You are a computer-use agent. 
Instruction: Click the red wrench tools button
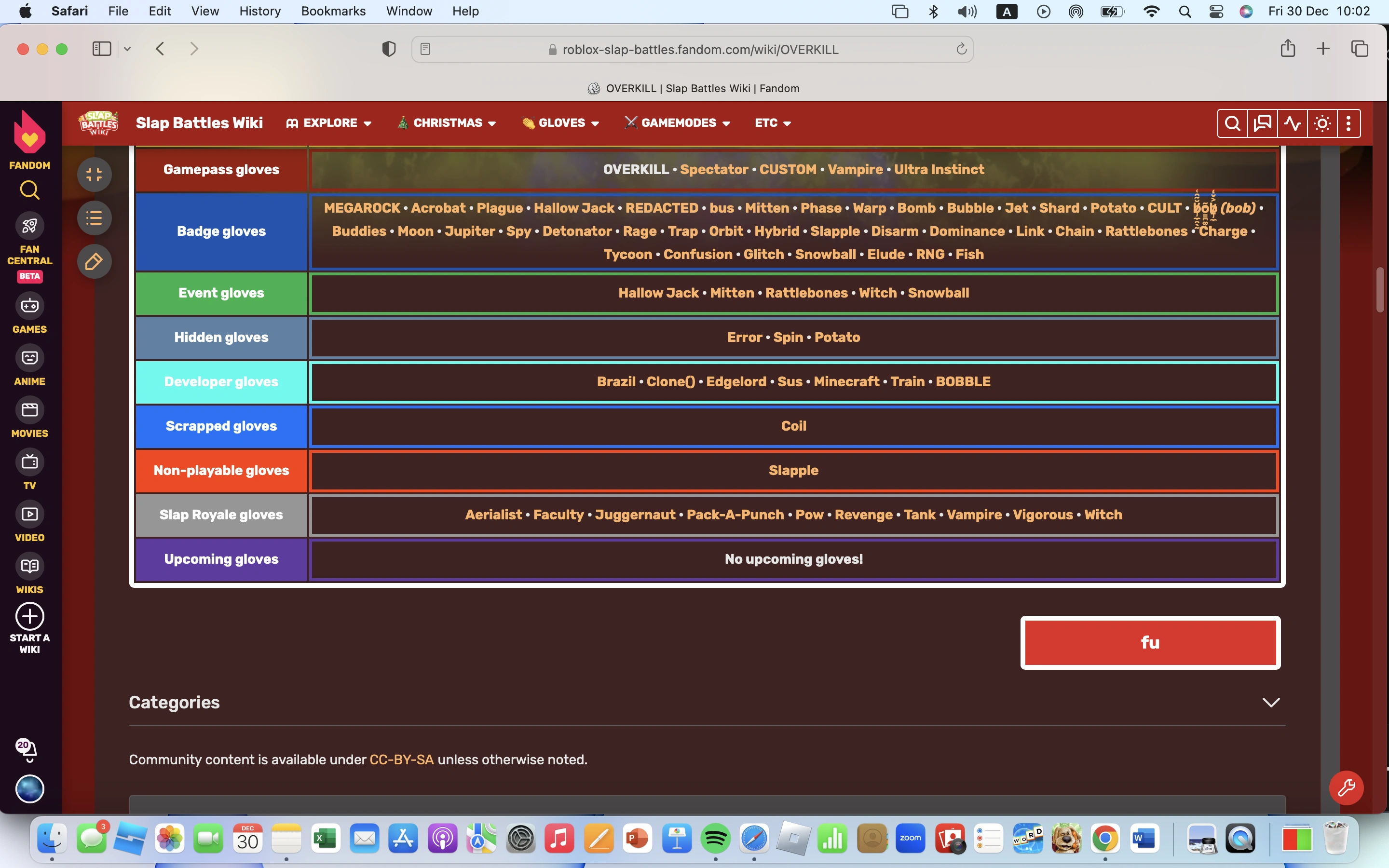[1346, 787]
